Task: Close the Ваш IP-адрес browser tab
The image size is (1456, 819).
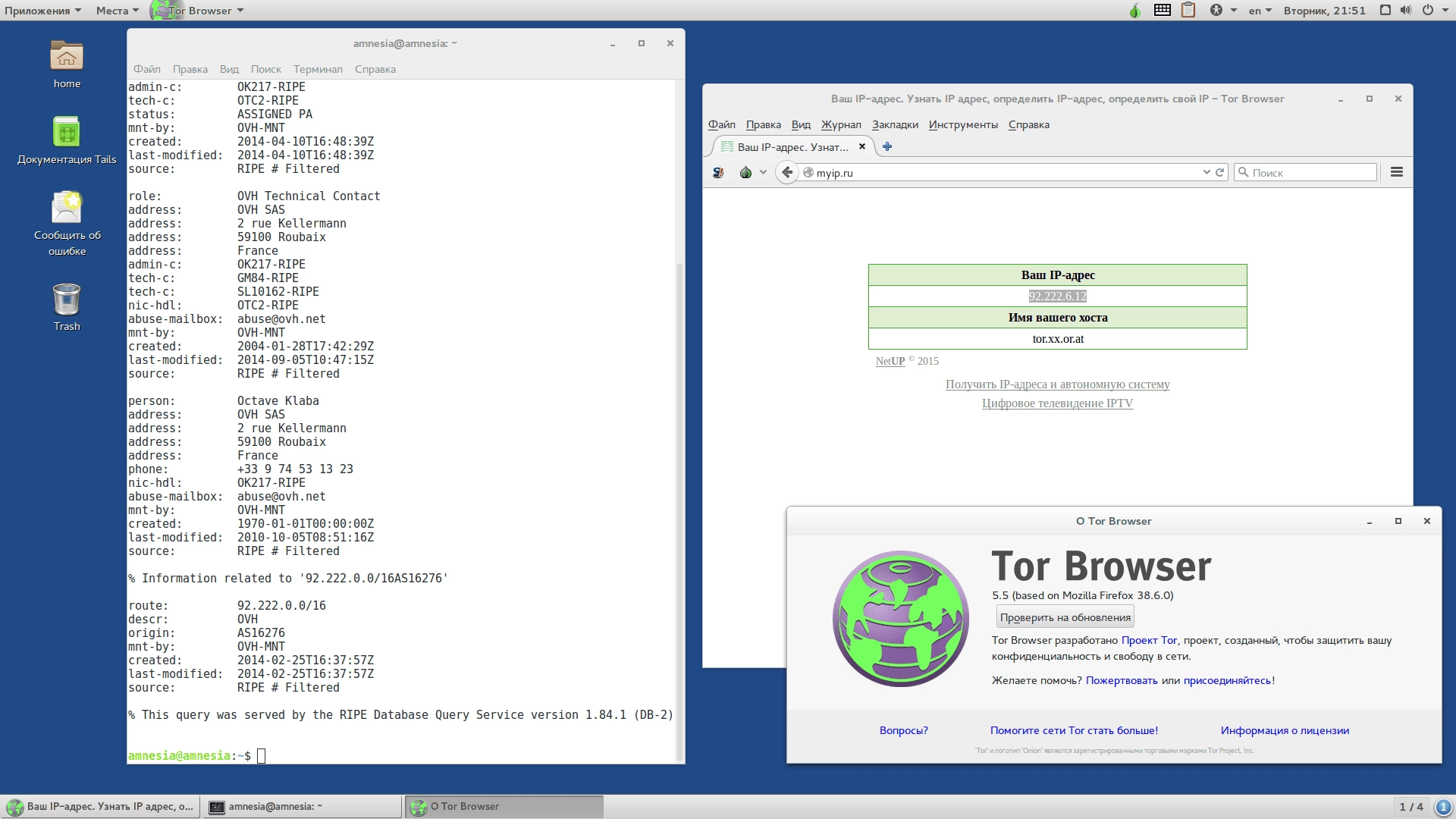Action: pyautogui.click(x=861, y=146)
